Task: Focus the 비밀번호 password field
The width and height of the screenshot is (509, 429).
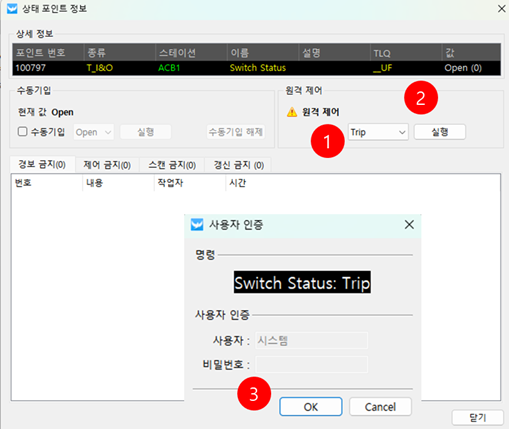Action: (x=312, y=364)
